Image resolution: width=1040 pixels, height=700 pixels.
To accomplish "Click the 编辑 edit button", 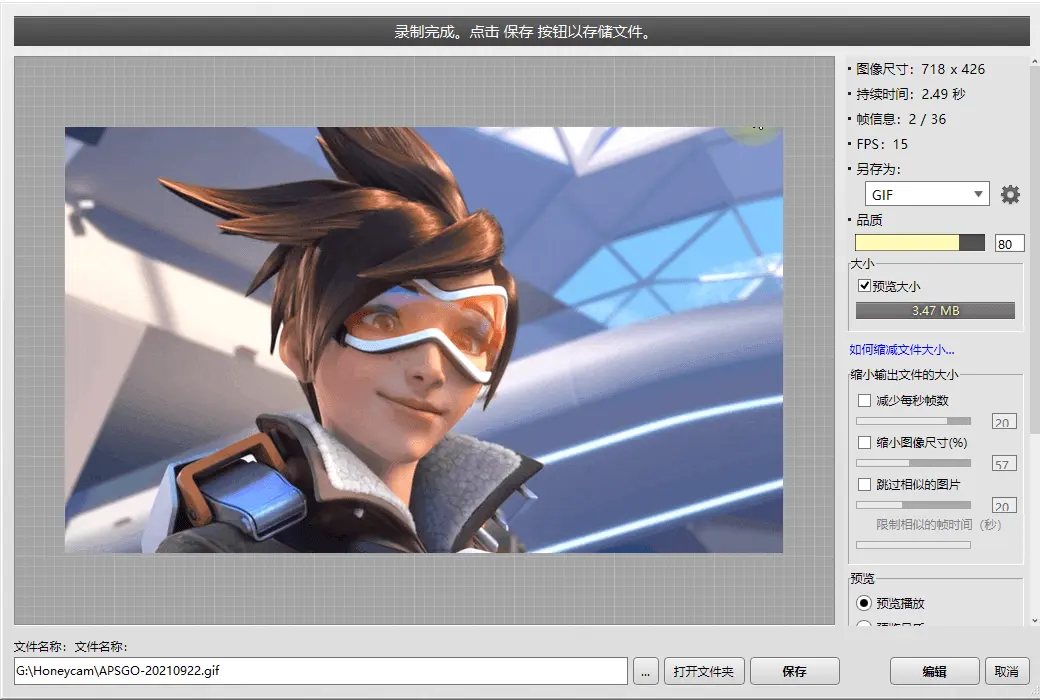I will [934, 671].
